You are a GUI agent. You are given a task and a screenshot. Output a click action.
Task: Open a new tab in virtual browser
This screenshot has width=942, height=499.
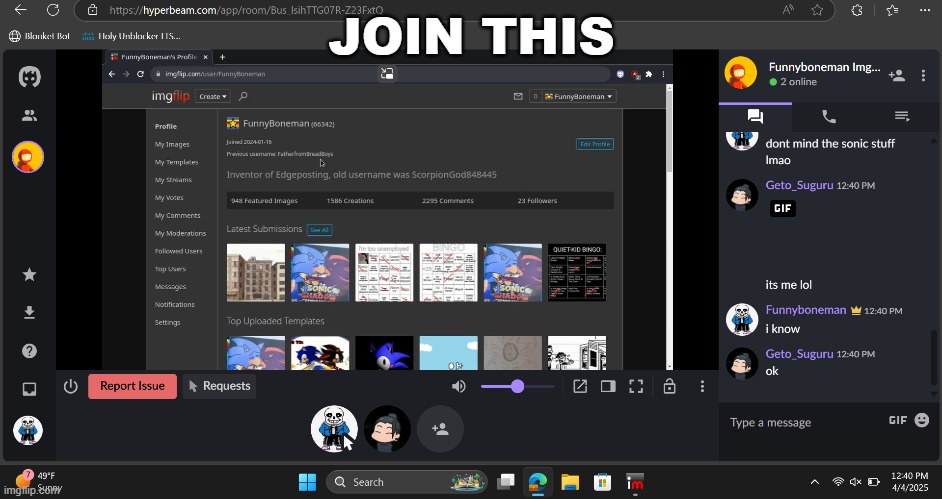pyautogui.click(x=222, y=57)
